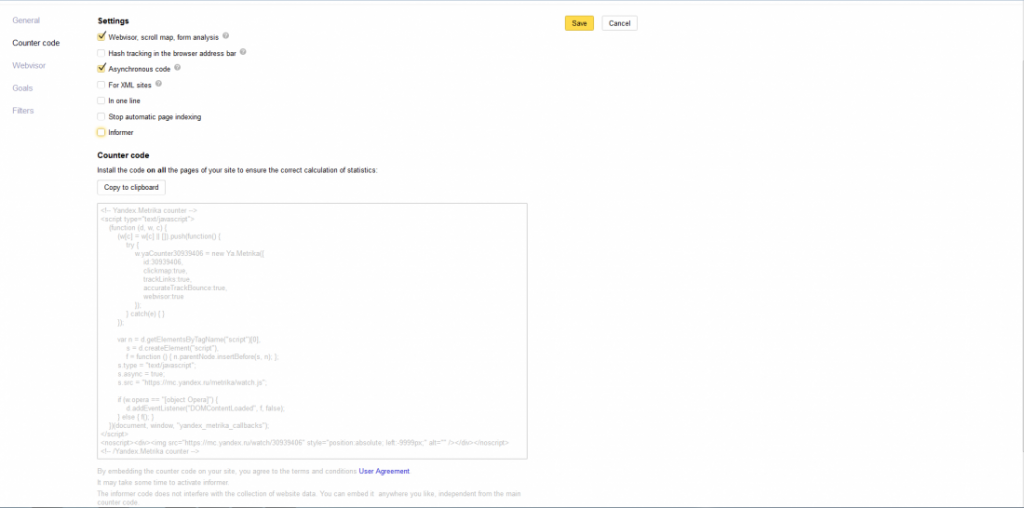Click the 'id:30939406' line in the code
Viewport: 1024px width, 508px height.
point(163,262)
